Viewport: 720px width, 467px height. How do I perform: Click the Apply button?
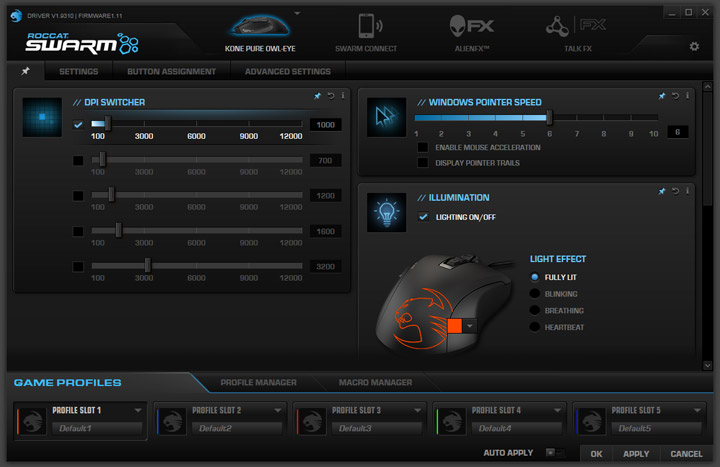pyautogui.click(x=636, y=454)
